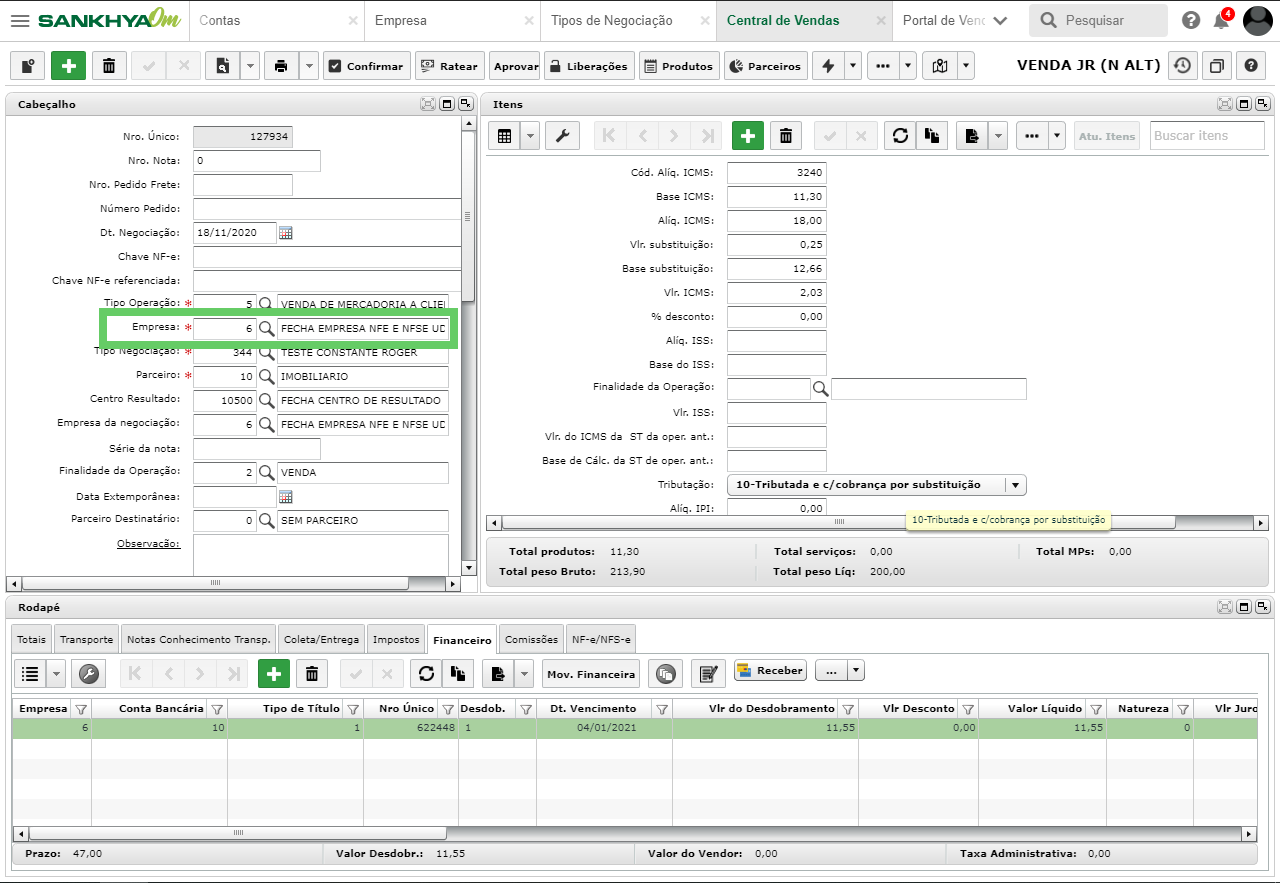Toggle the Confirmar checkbox button
Screen dimensions: 1280x883
[366, 66]
